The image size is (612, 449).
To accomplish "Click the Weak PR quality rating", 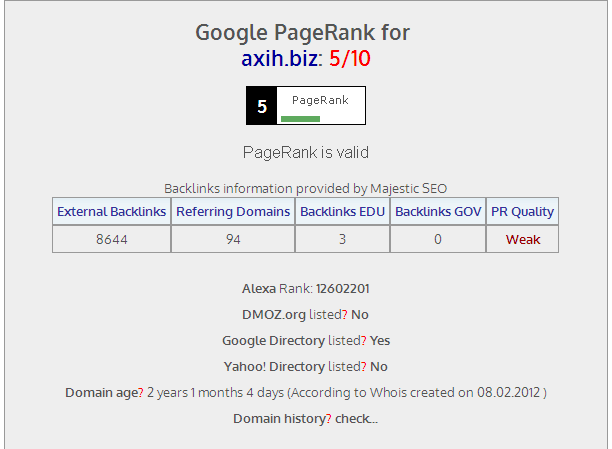I will [523, 239].
